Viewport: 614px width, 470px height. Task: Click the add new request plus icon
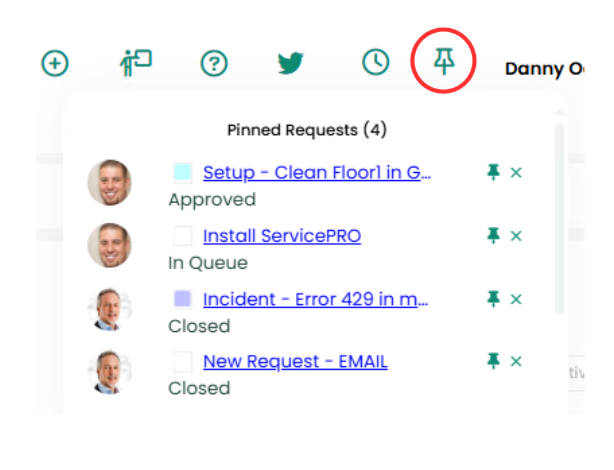point(55,63)
